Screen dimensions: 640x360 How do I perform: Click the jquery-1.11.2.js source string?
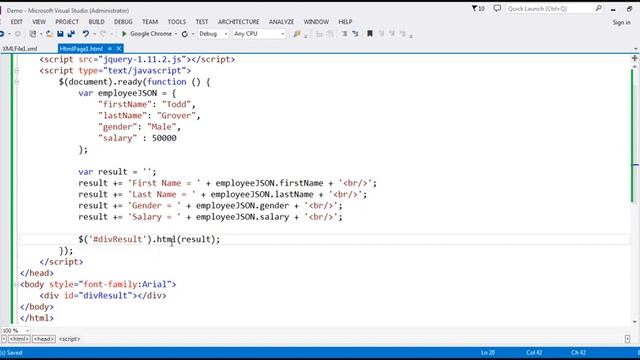pyautogui.click(x=142, y=60)
